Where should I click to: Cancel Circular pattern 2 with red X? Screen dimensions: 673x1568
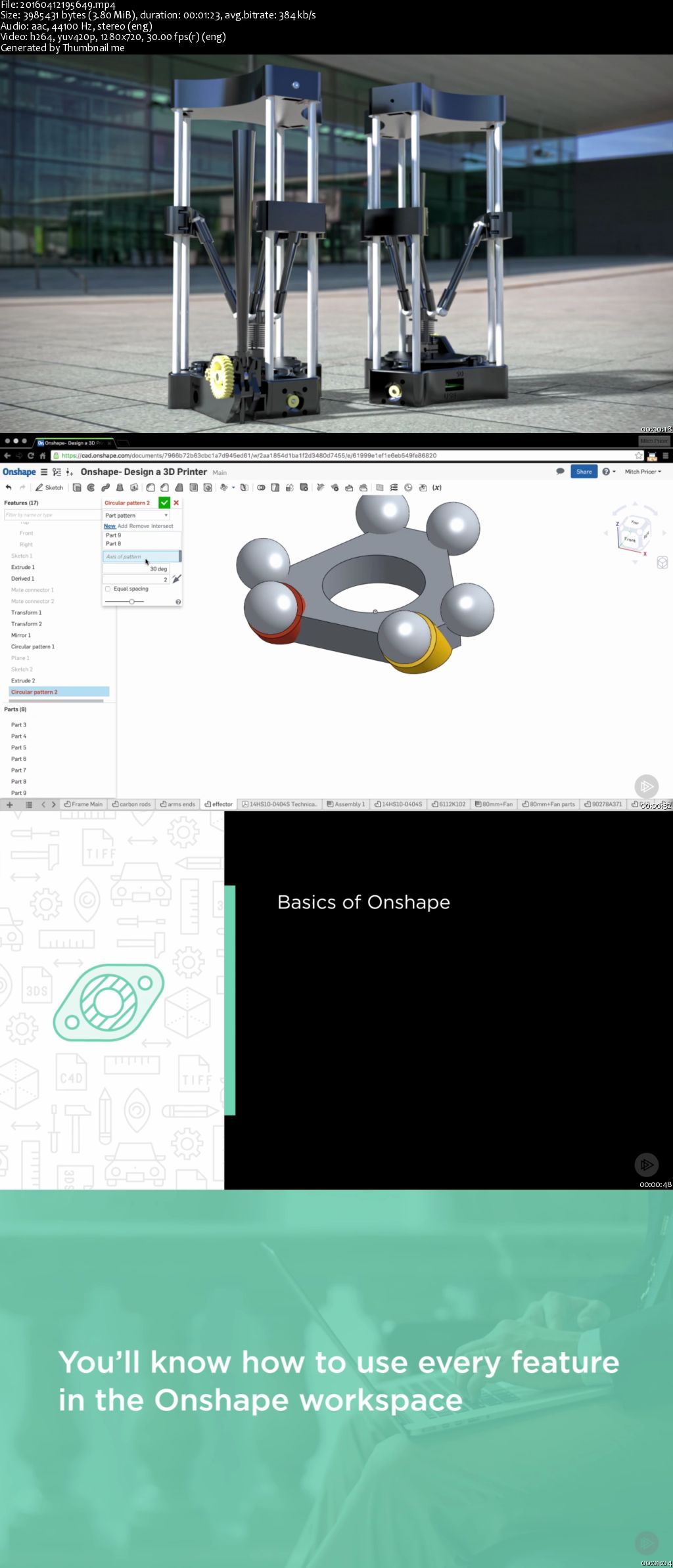[176, 503]
